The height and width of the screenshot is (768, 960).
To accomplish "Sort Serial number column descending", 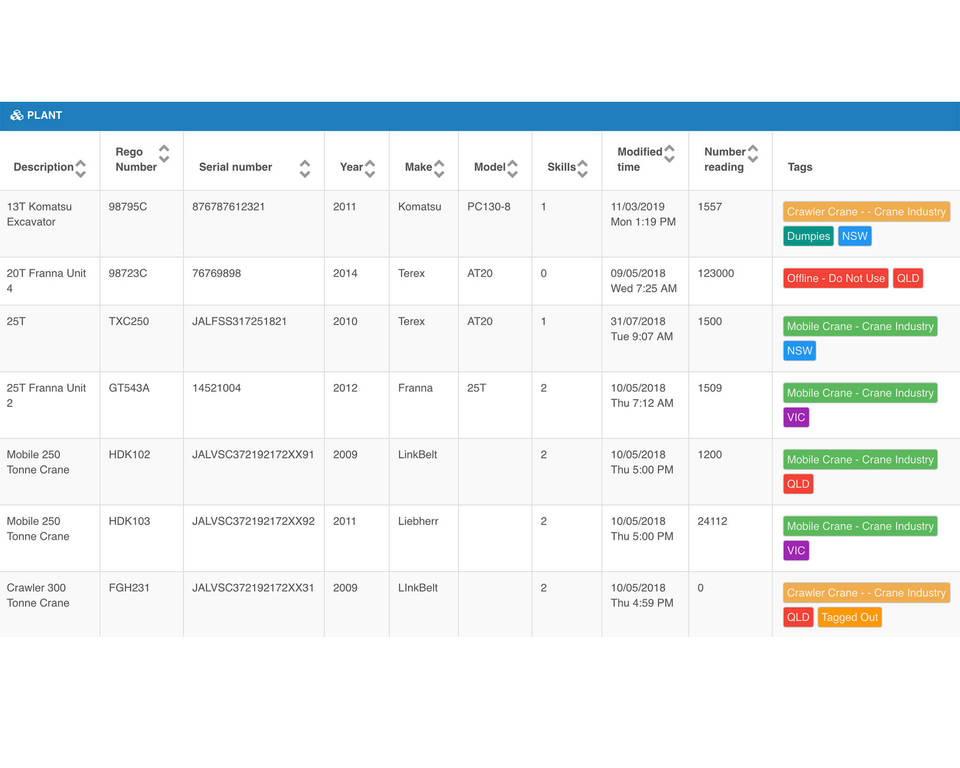I will point(305,172).
